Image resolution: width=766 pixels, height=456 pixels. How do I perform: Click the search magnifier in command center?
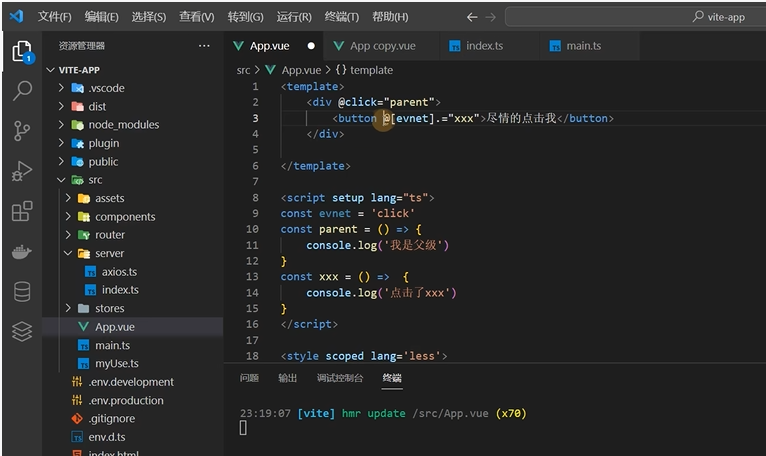[698, 17]
